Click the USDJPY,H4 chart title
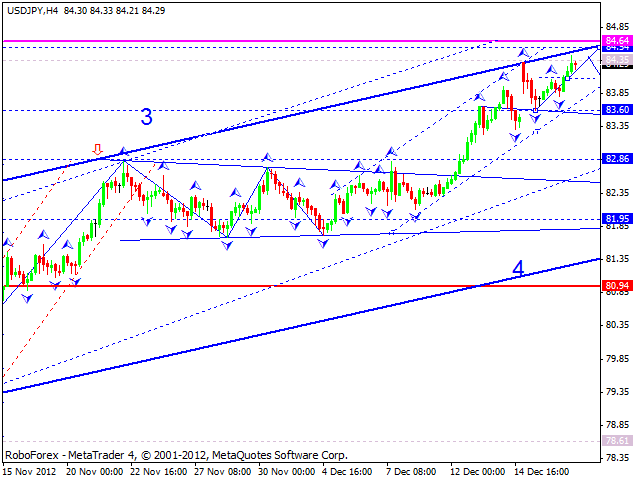The image size is (640, 480). tap(32, 9)
